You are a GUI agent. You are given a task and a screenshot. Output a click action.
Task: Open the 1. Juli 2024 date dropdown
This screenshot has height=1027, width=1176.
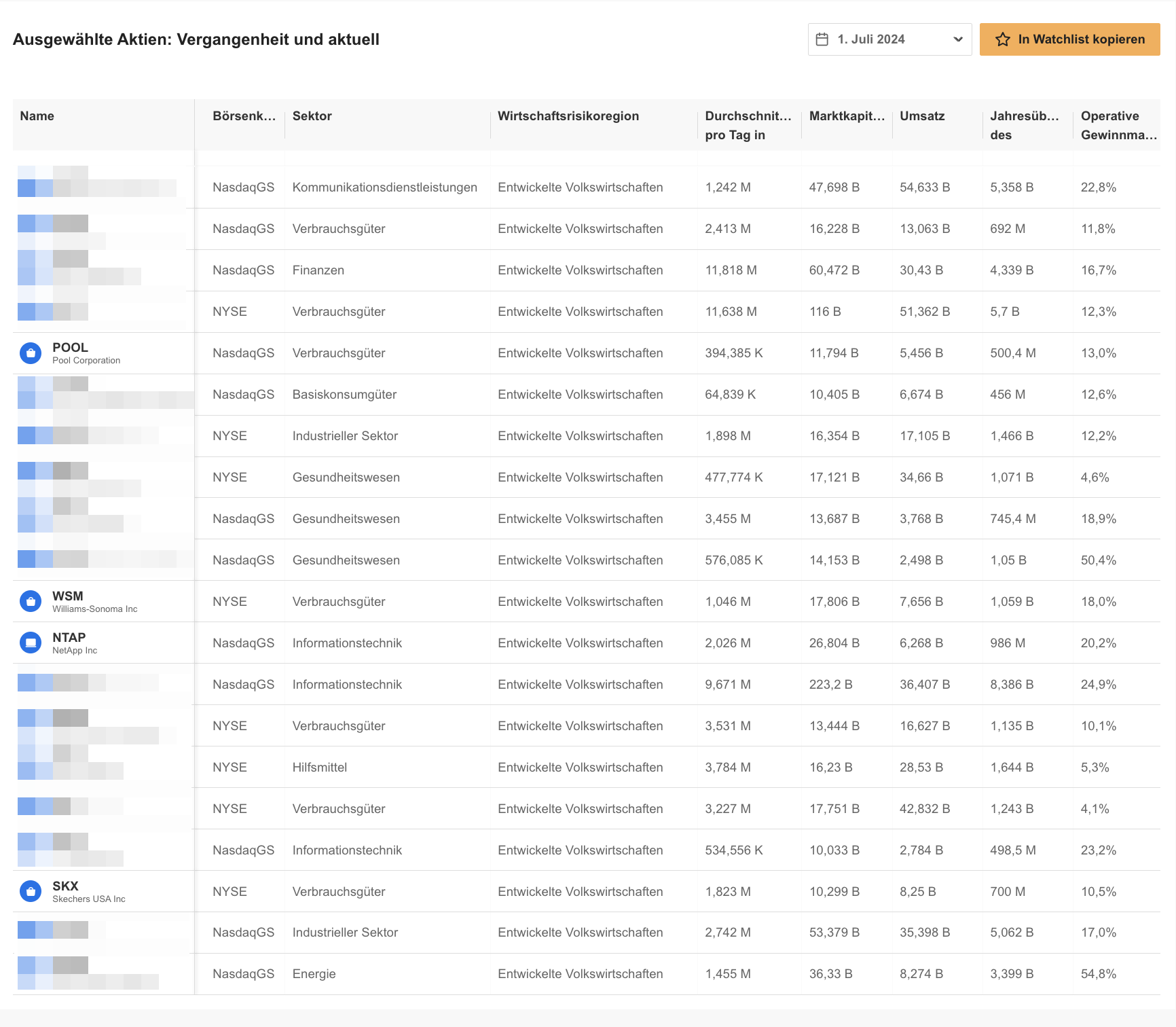[x=889, y=39]
